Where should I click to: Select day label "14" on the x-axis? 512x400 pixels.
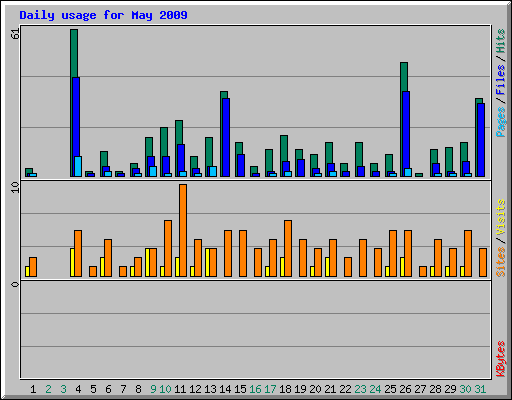click(225, 389)
